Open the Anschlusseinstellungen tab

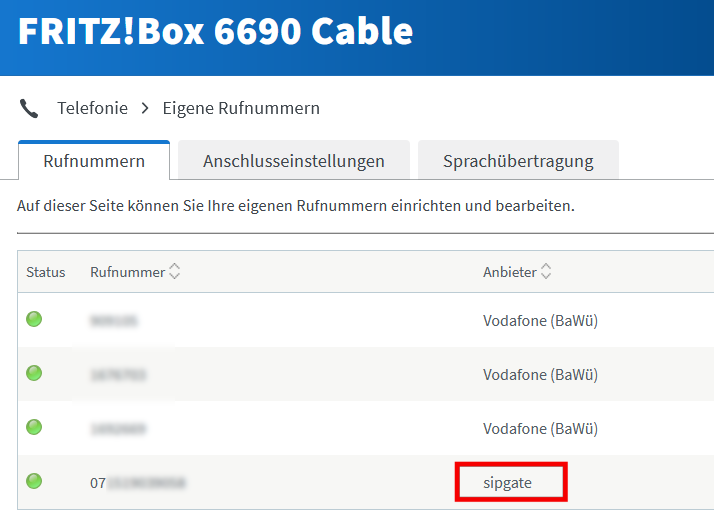(294, 161)
